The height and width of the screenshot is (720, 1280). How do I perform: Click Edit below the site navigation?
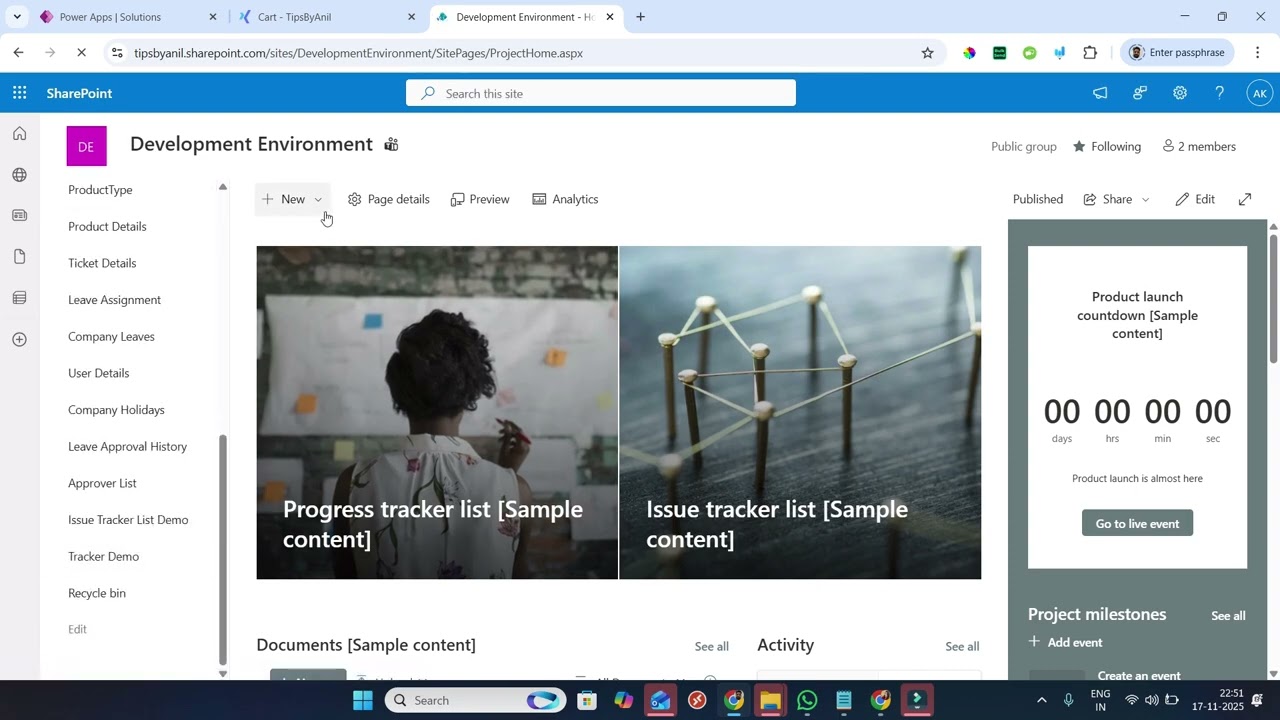coord(77,629)
